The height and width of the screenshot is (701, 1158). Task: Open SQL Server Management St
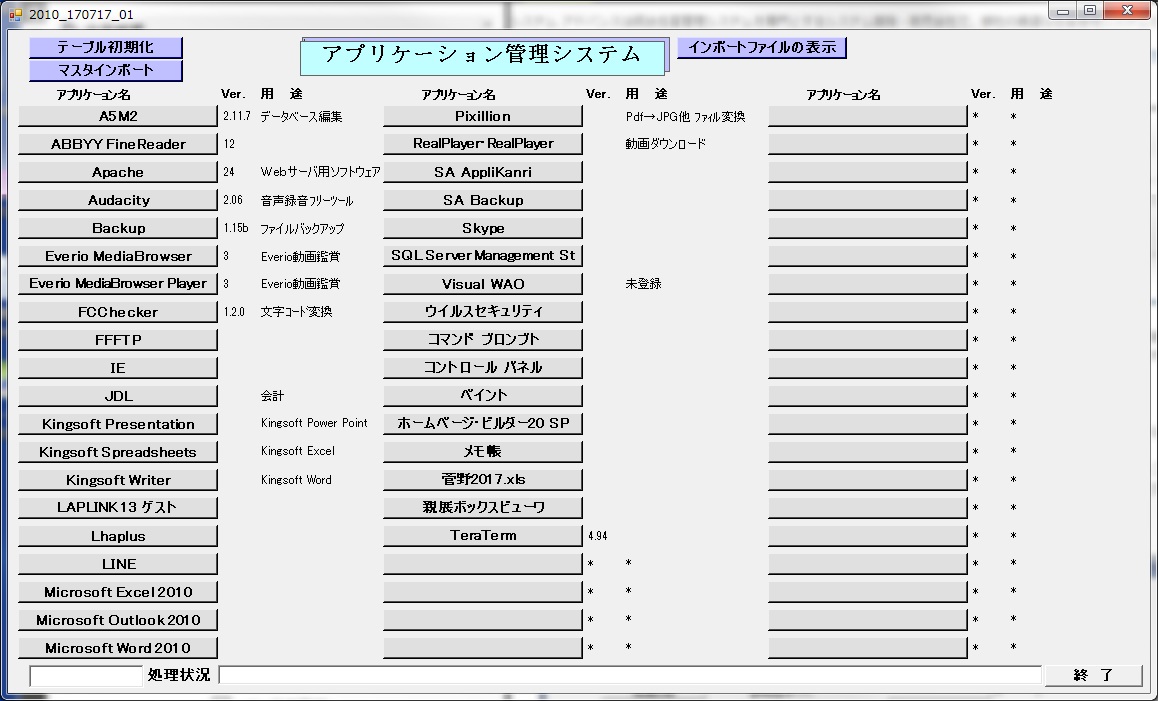483,256
